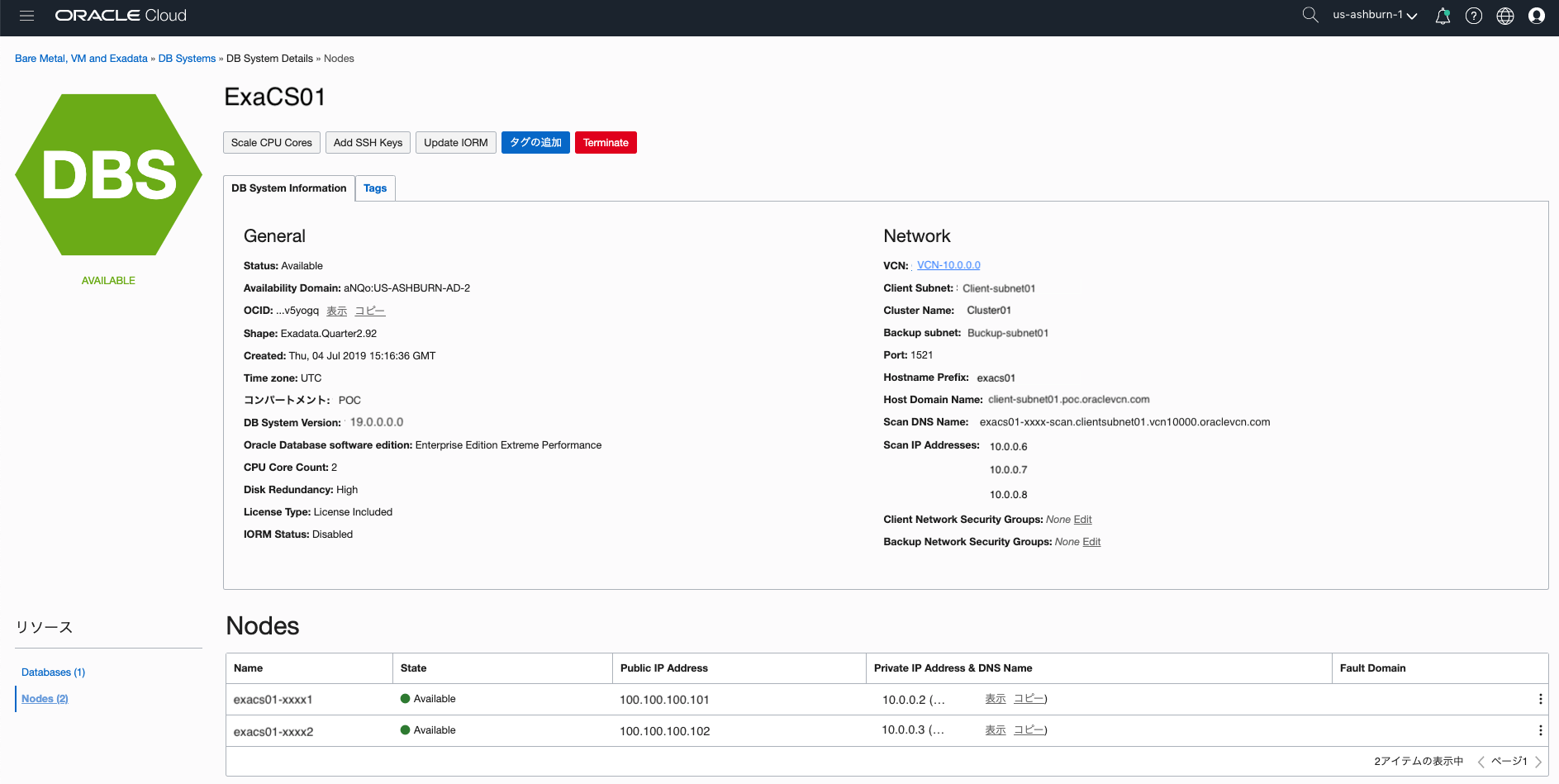Switch to the Tags tab
Image resolution: width=1559 pixels, height=784 pixels.
click(x=375, y=188)
